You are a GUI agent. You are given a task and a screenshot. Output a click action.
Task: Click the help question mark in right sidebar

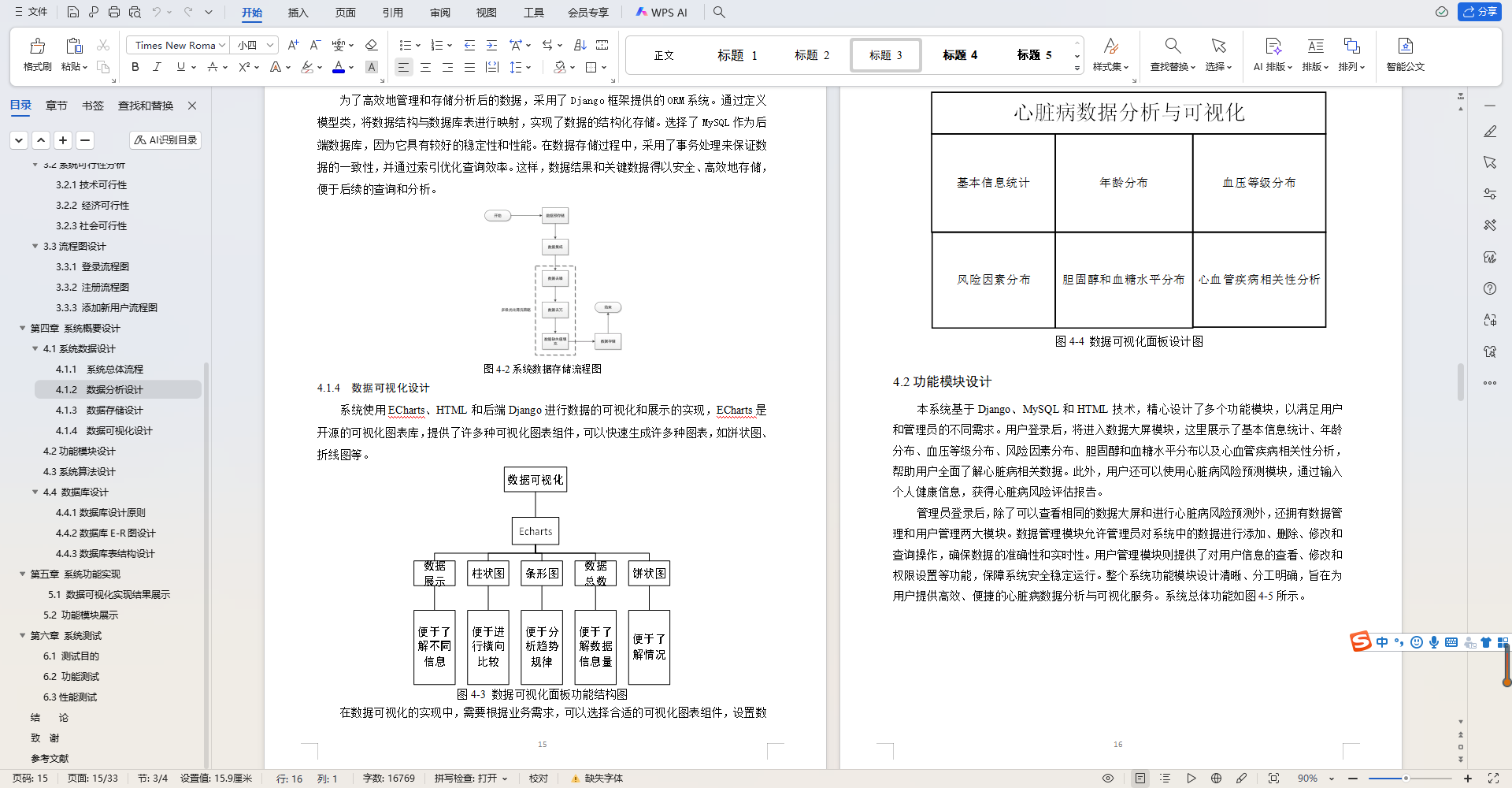(1490, 288)
